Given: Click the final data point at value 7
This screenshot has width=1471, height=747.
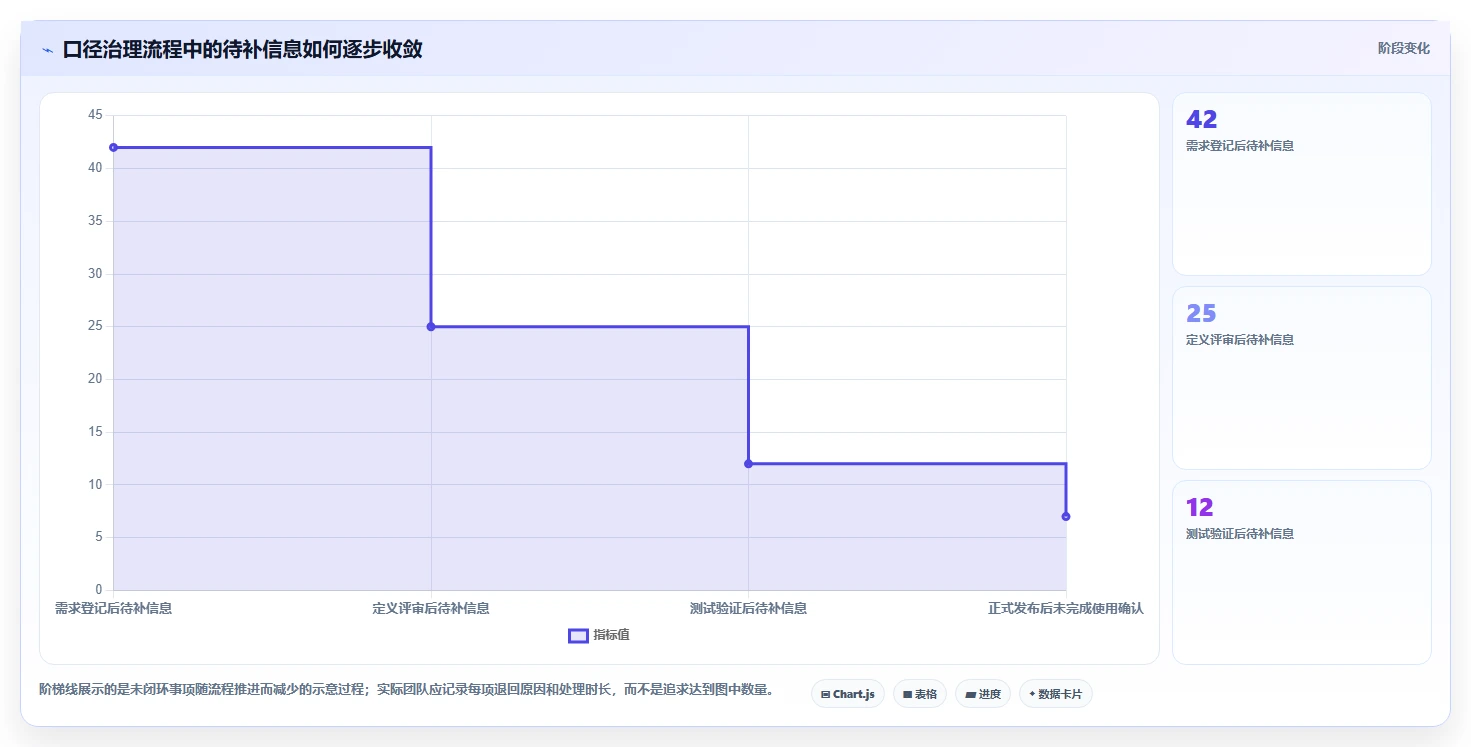Looking at the screenshot, I should pyautogui.click(x=1066, y=516).
